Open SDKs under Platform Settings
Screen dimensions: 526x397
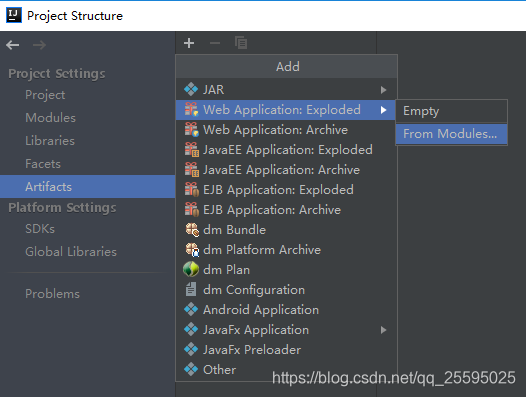coord(87,229)
